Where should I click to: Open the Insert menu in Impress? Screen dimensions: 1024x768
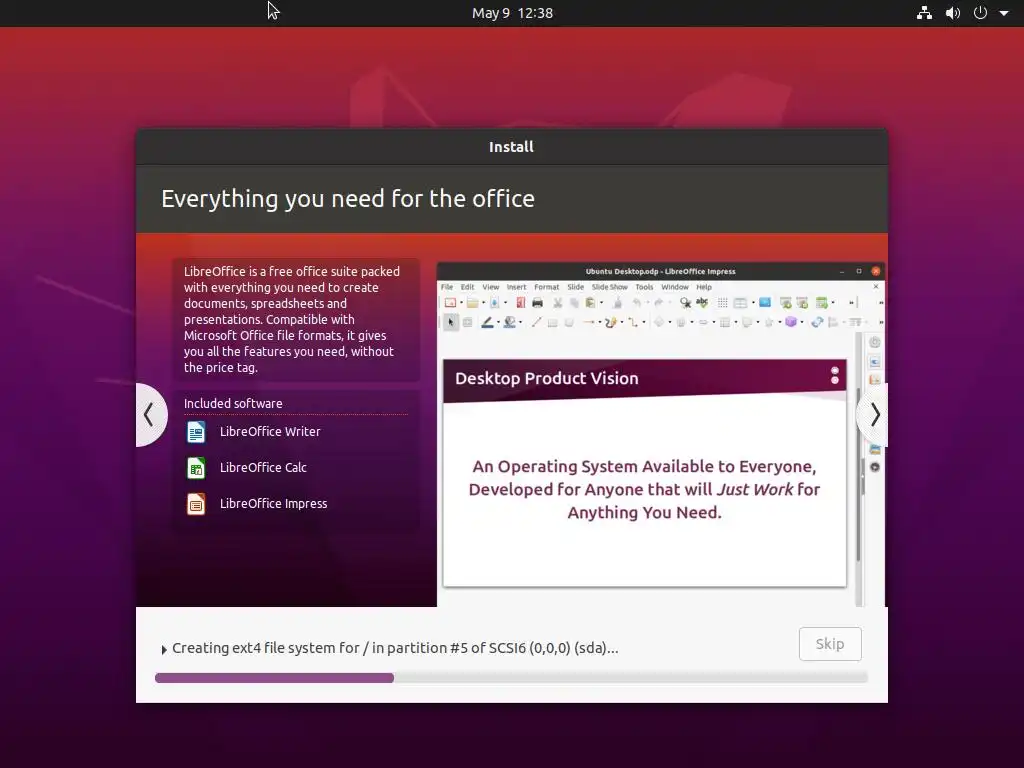click(516, 287)
